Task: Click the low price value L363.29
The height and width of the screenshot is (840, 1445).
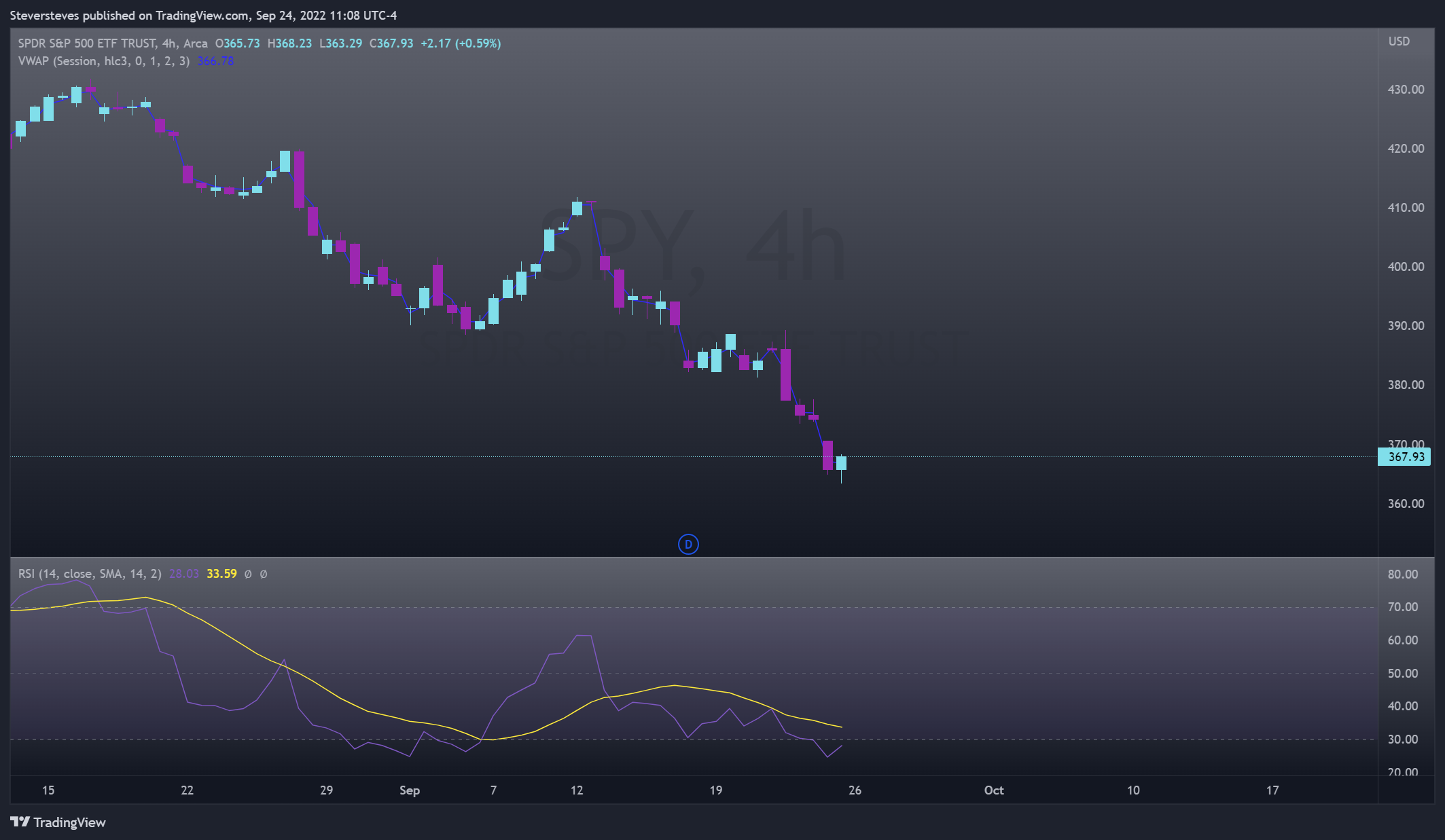Action: (340, 43)
